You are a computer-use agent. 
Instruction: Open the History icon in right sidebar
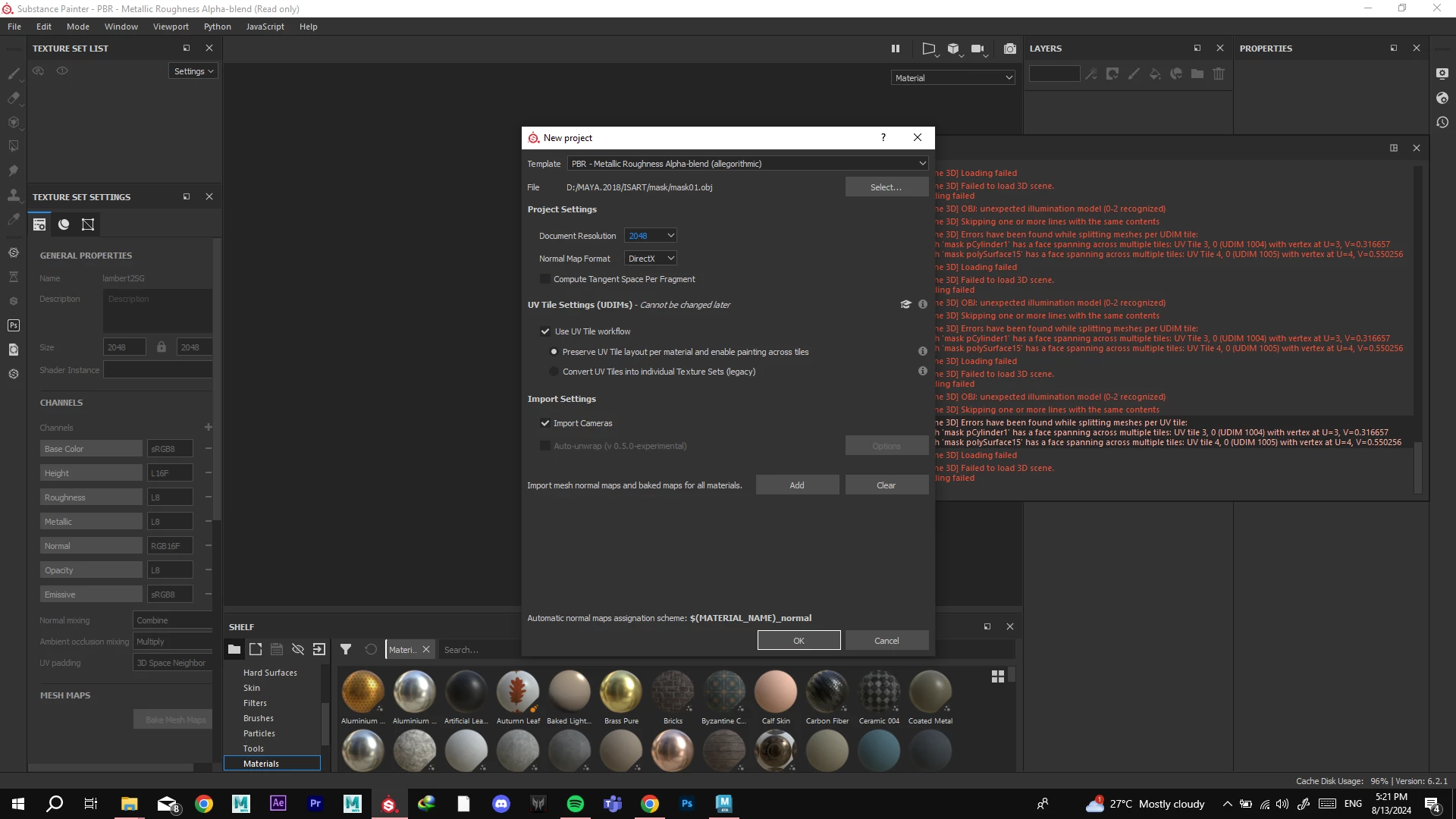pyautogui.click(x=1442, y=122)
